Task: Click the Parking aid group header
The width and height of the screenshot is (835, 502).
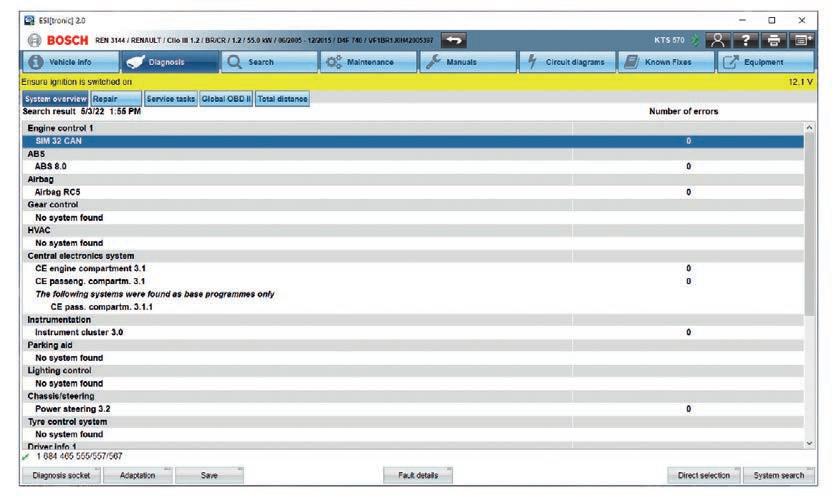Action: (x=413, y=345)
